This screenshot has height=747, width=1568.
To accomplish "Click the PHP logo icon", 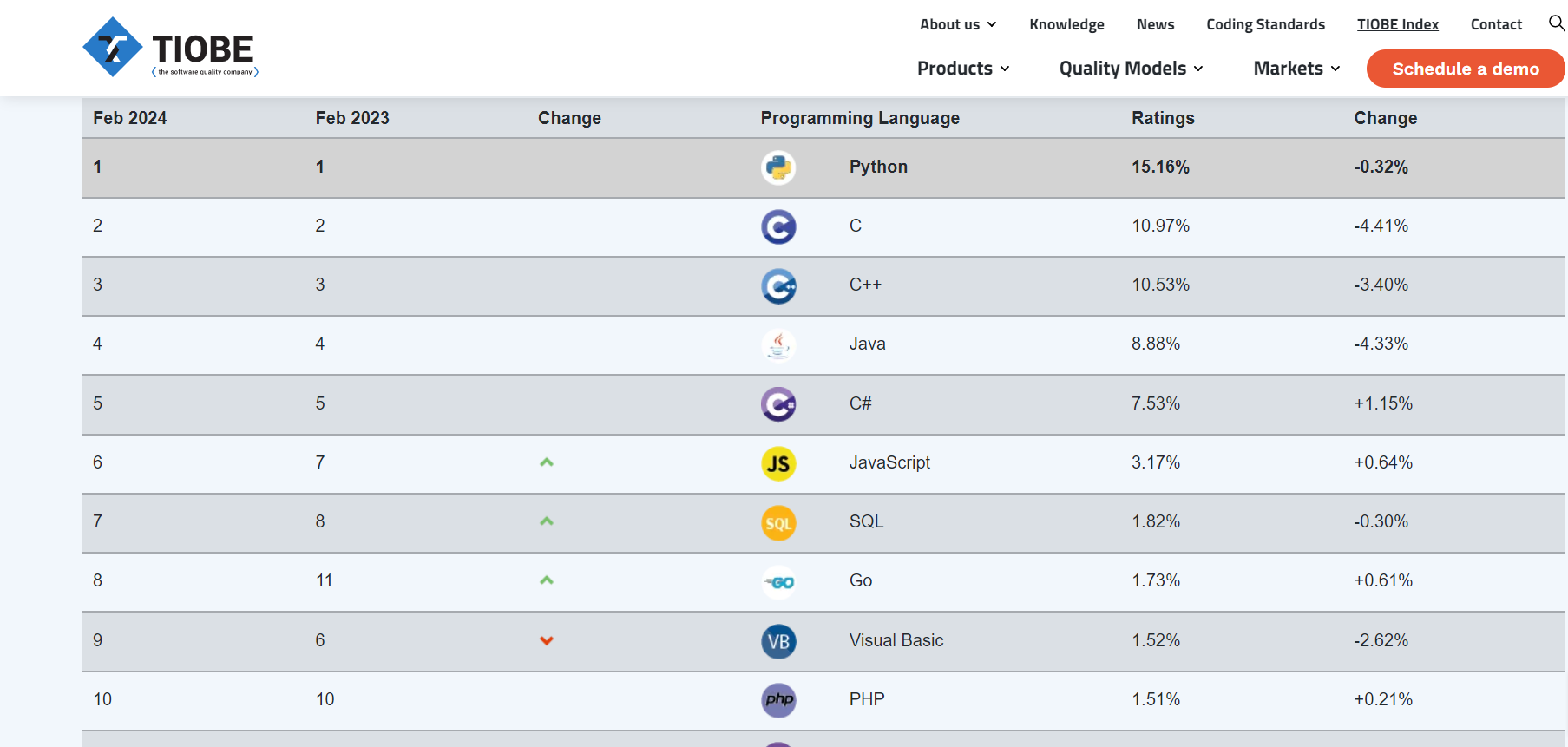I will coord(778,700).
